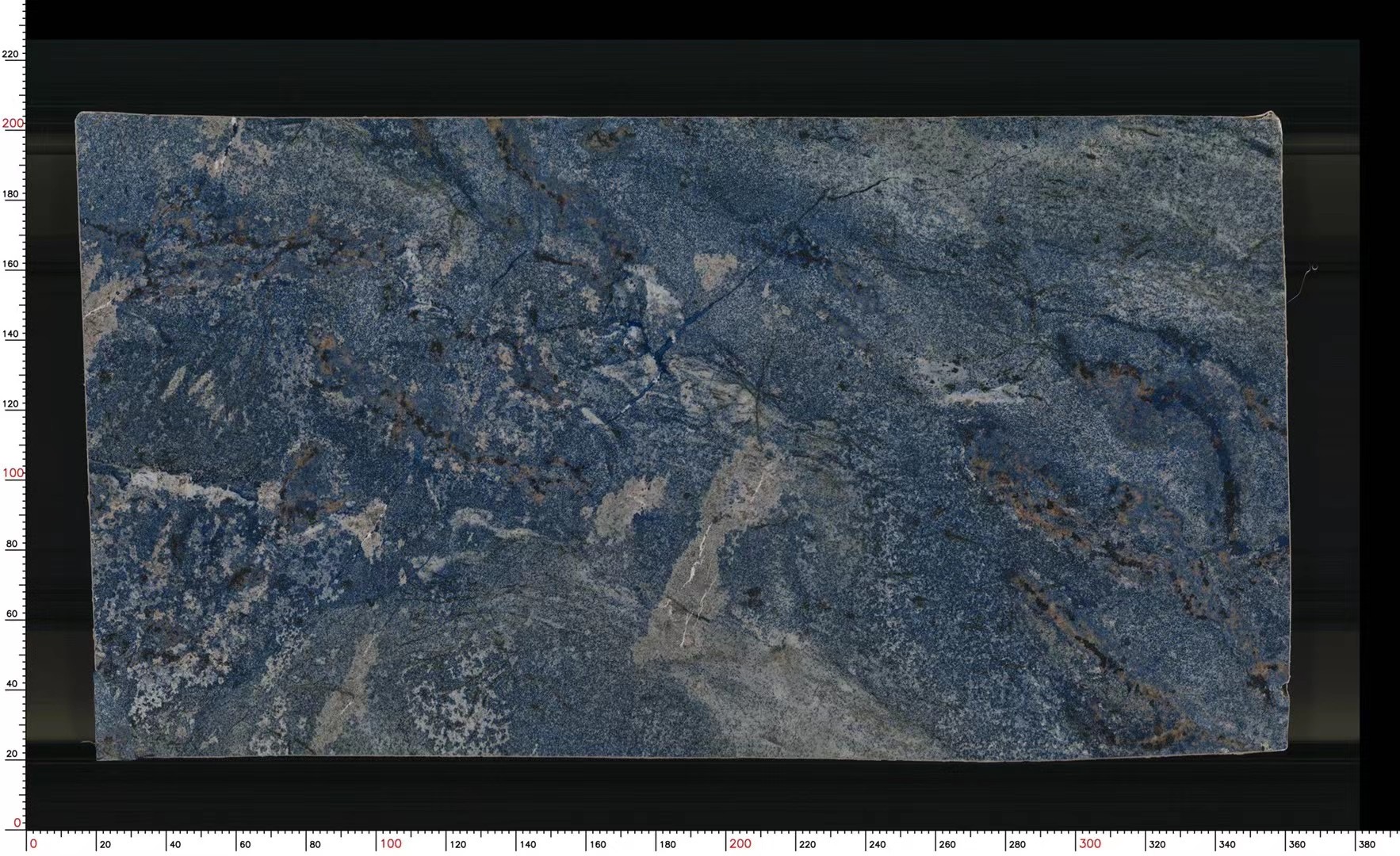Click the blue granite slab scan image

click(x=683, y=436)
